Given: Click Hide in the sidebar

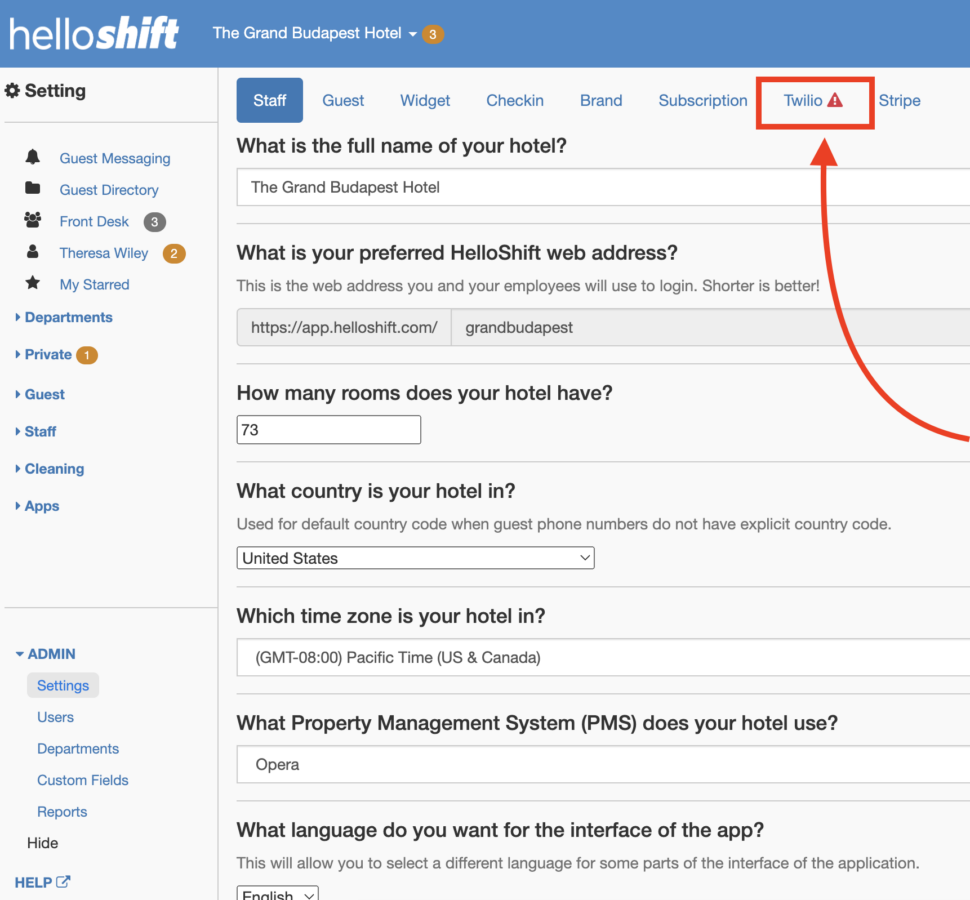Looking at the screenshot, I should coord(43,843).
